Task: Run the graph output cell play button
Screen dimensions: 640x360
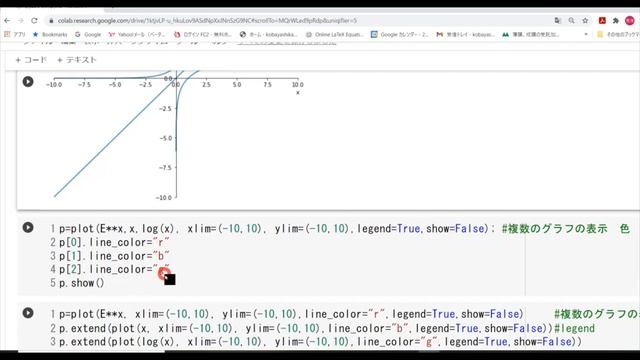Action: [x=28, y=82]
